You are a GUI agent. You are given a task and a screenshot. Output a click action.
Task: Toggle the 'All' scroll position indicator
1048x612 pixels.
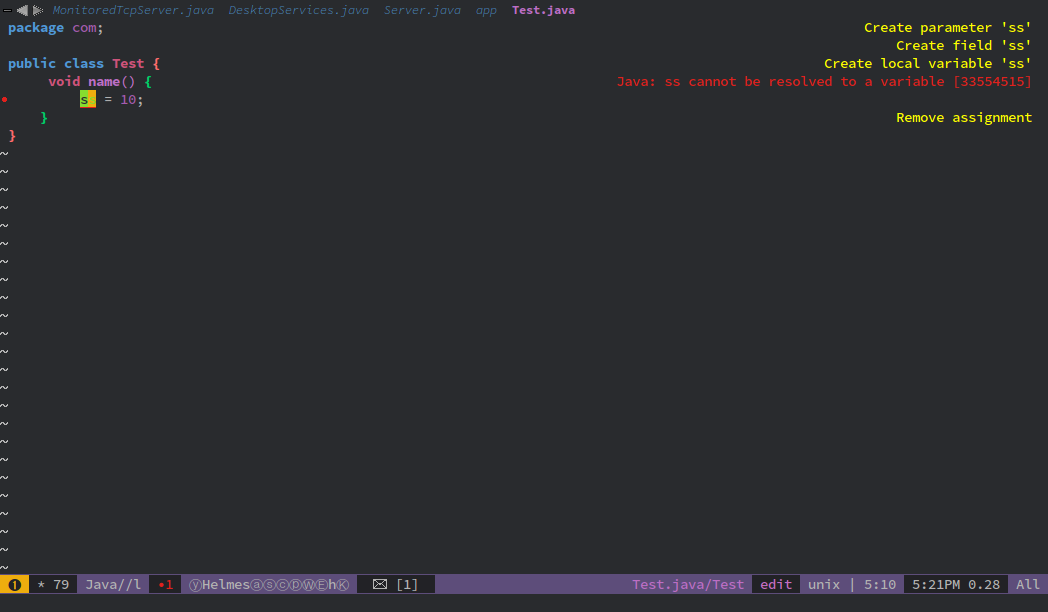pos(1027,584)
